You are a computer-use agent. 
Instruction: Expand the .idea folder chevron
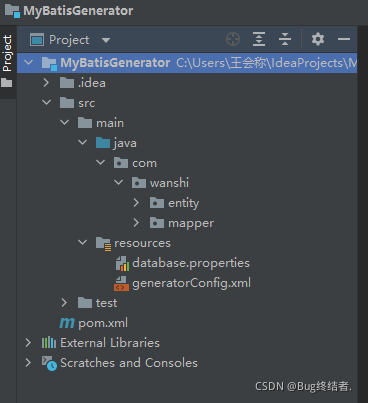pyautogui.click(x=46, y=82)
